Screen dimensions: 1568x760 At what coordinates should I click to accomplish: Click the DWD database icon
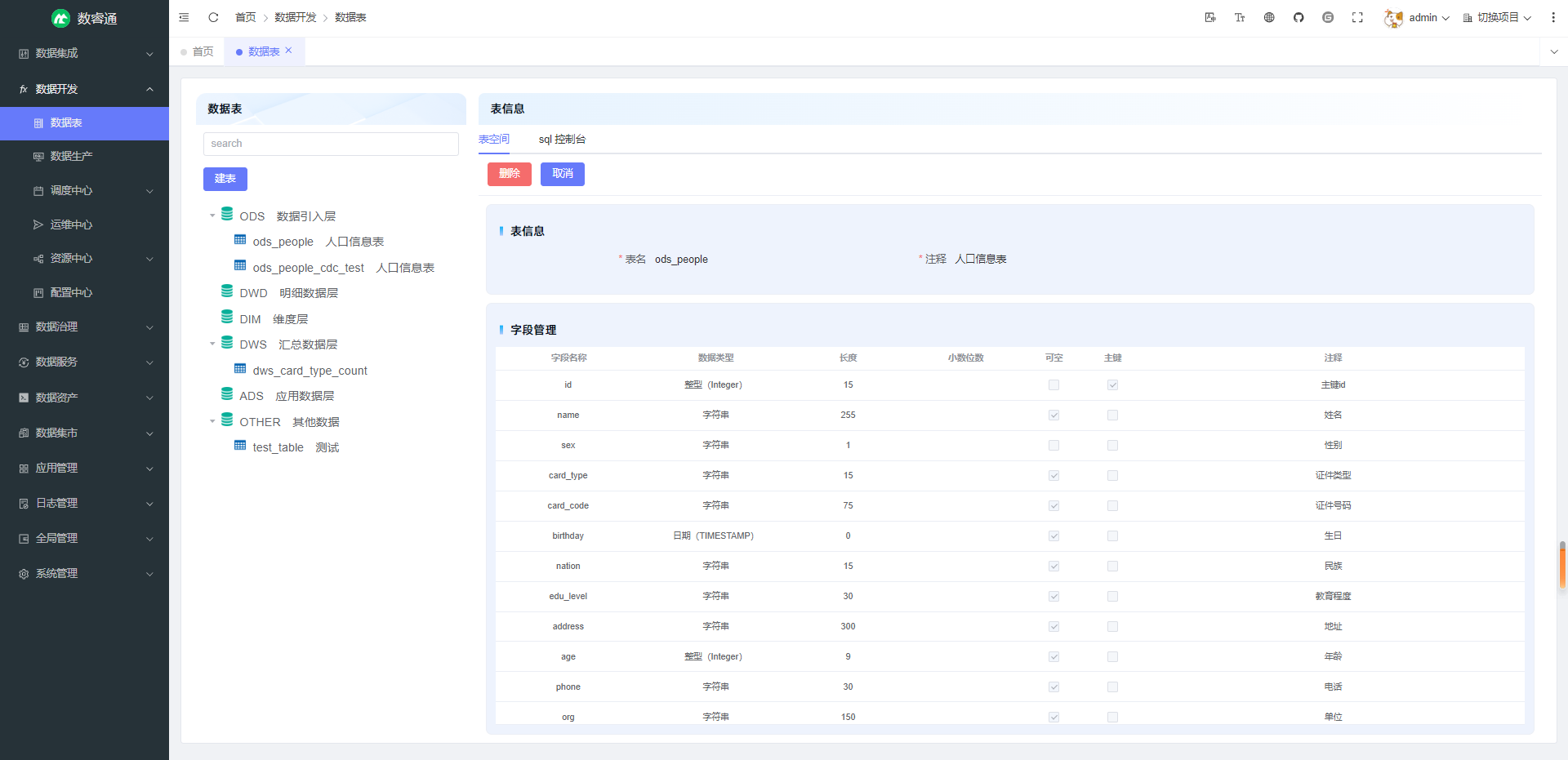click(227, 291)
